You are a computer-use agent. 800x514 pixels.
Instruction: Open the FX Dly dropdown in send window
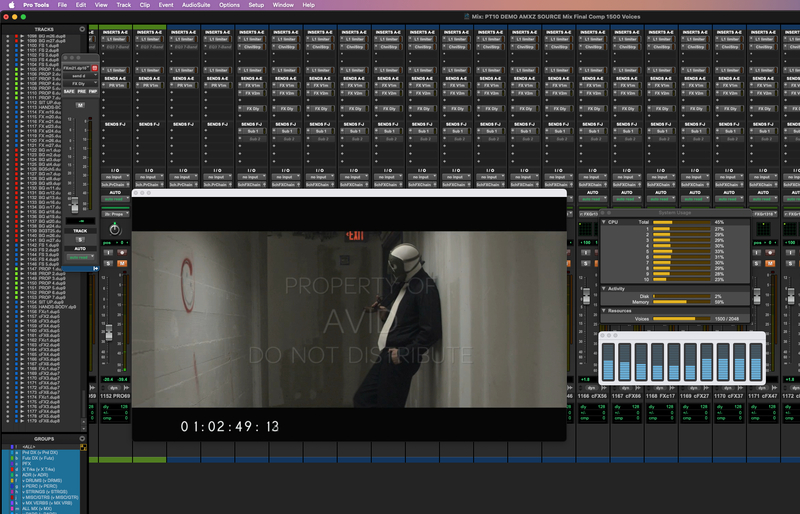[x=80, y=83]
